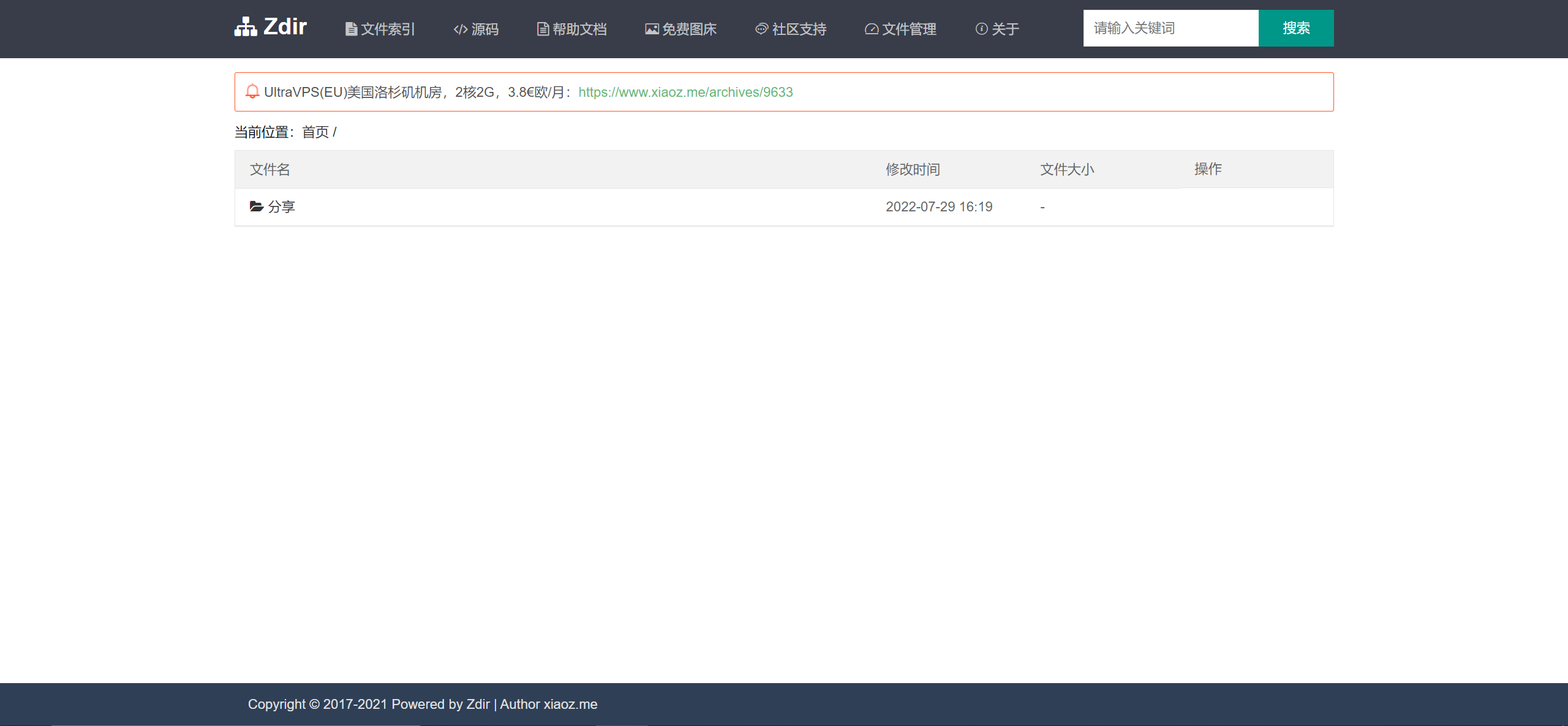1568x726 pixels.
Task: Open the xiaoz.me archives/9633 link
Action: (x=685, y=92)
